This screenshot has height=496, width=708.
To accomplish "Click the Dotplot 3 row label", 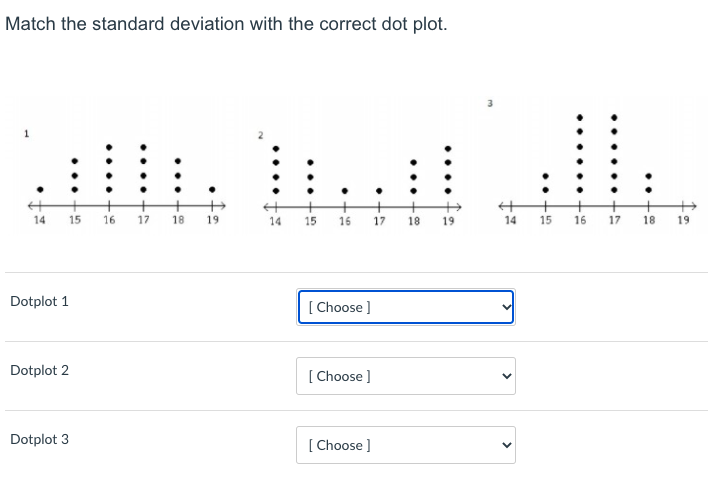I will point(39,439).
